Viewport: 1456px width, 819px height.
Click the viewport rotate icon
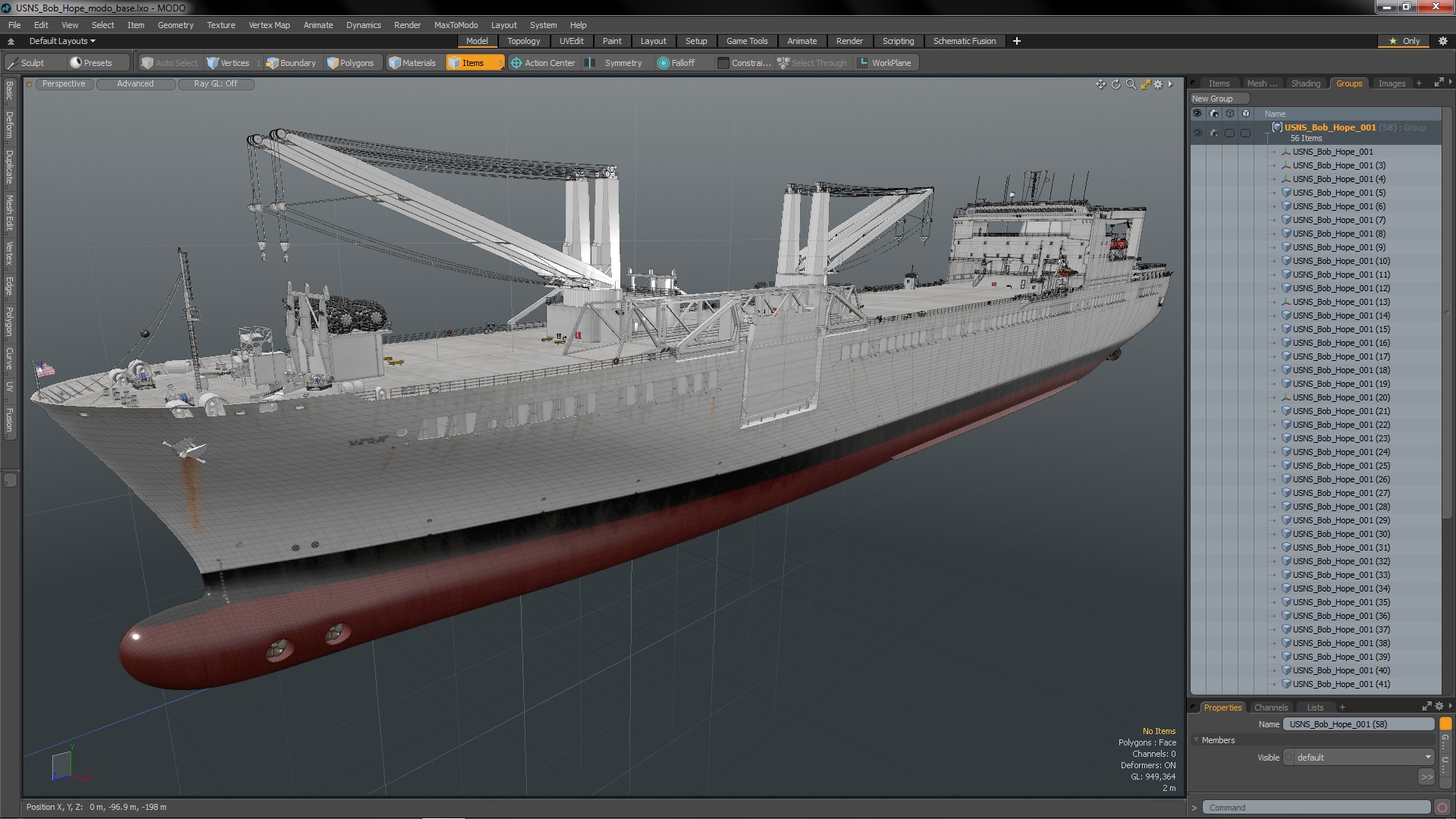(1116, 84)
